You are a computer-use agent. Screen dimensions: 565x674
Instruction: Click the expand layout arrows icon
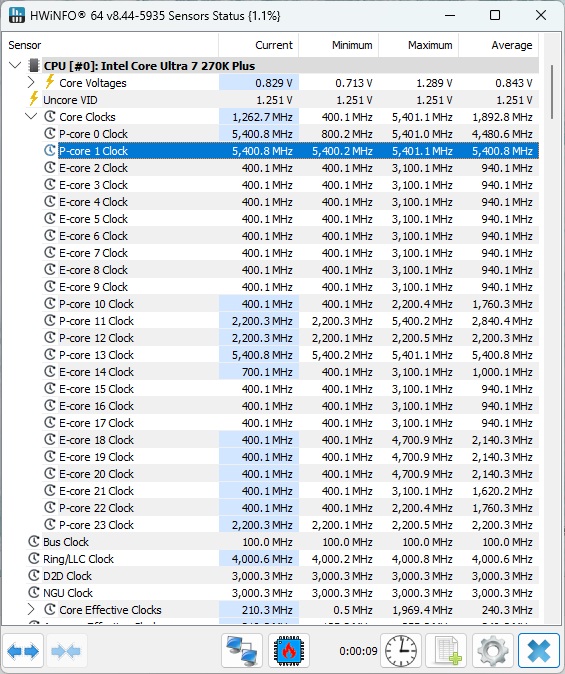click(23, 651)
